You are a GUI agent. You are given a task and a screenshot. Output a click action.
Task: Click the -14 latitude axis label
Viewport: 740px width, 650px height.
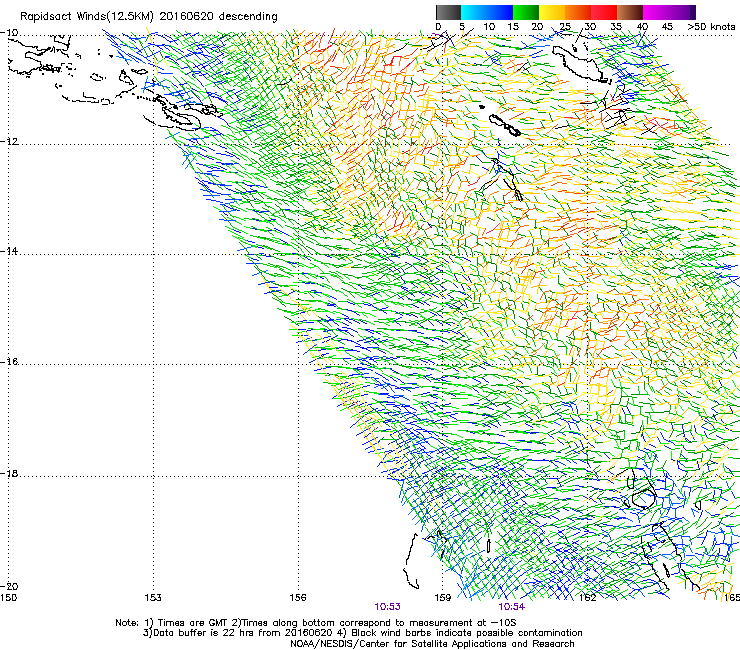(9, 251)
